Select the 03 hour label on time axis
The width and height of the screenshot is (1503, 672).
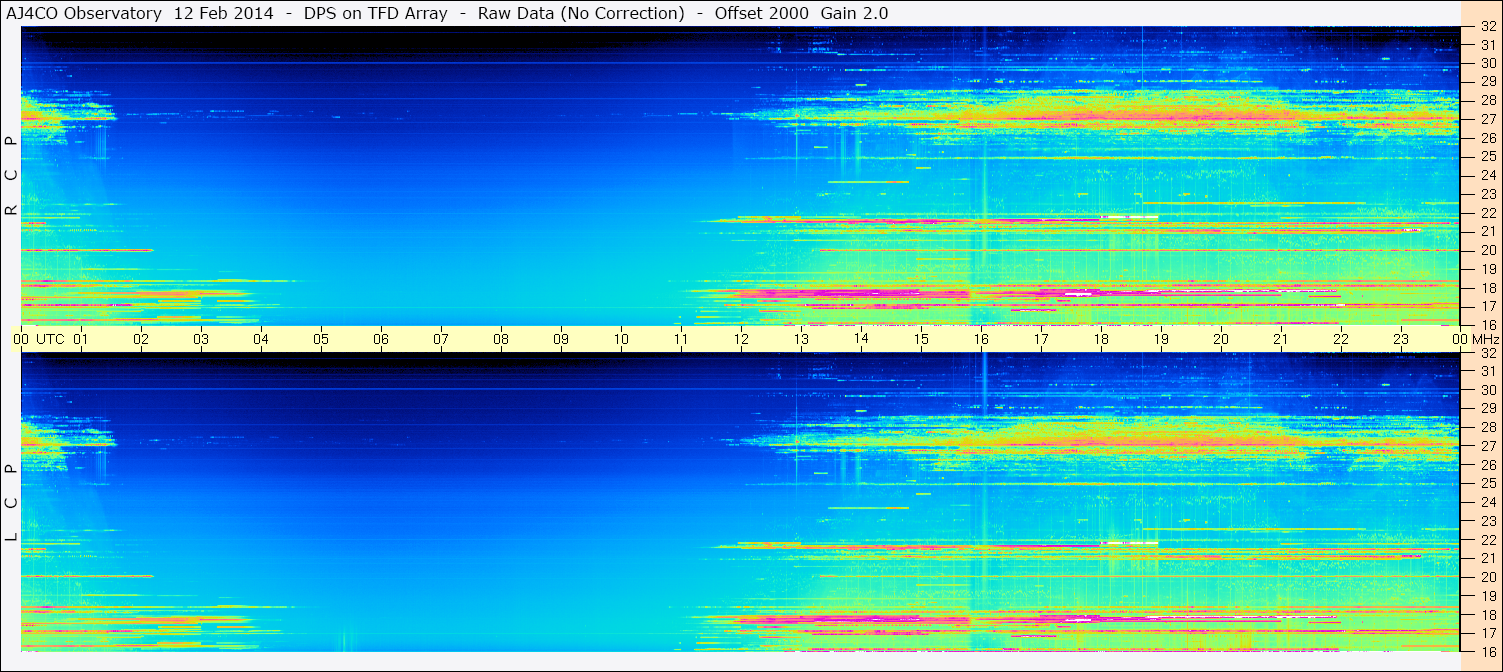click(201, 339)
